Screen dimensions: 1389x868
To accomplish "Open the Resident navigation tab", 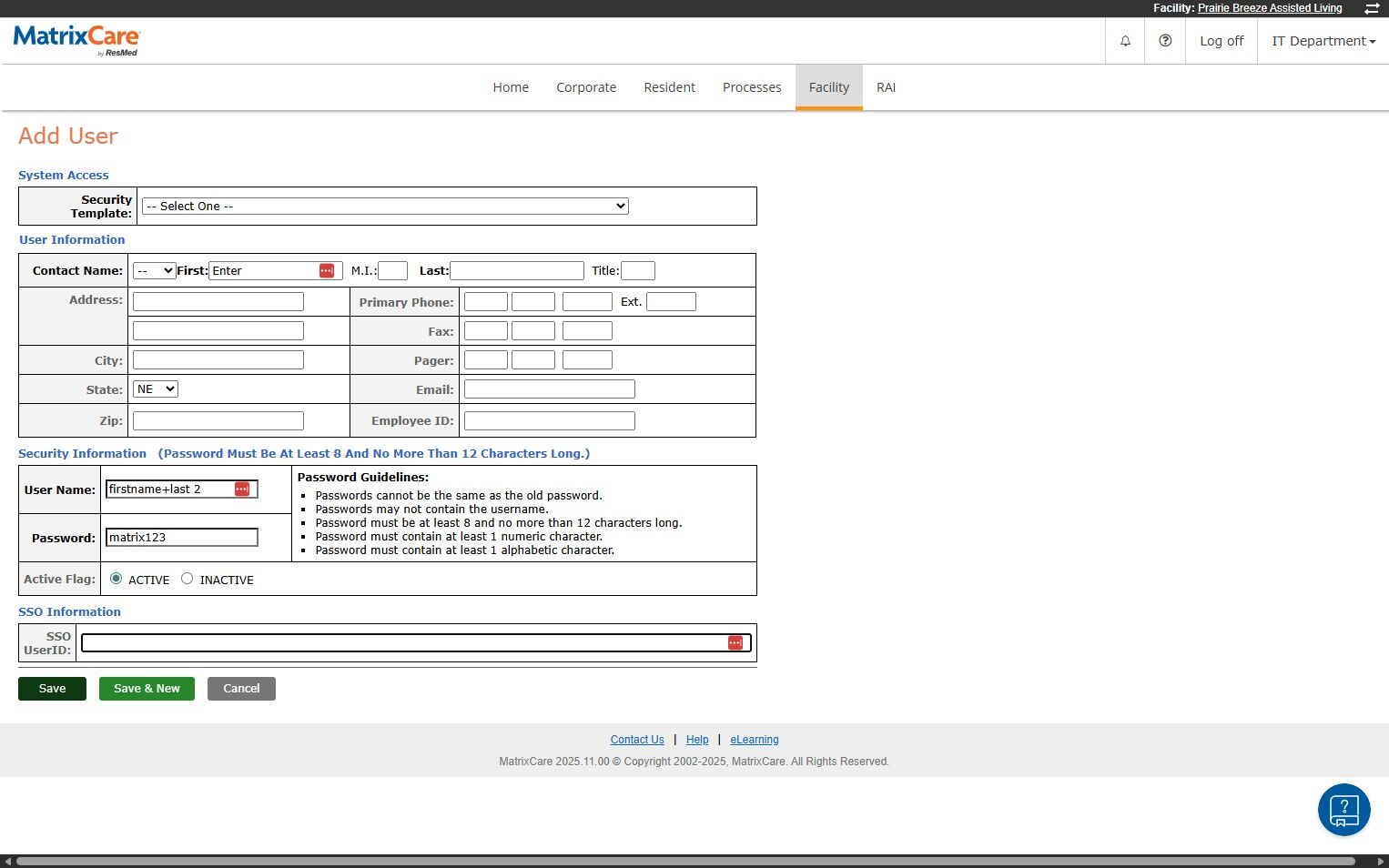I will (x=669, y=87).
